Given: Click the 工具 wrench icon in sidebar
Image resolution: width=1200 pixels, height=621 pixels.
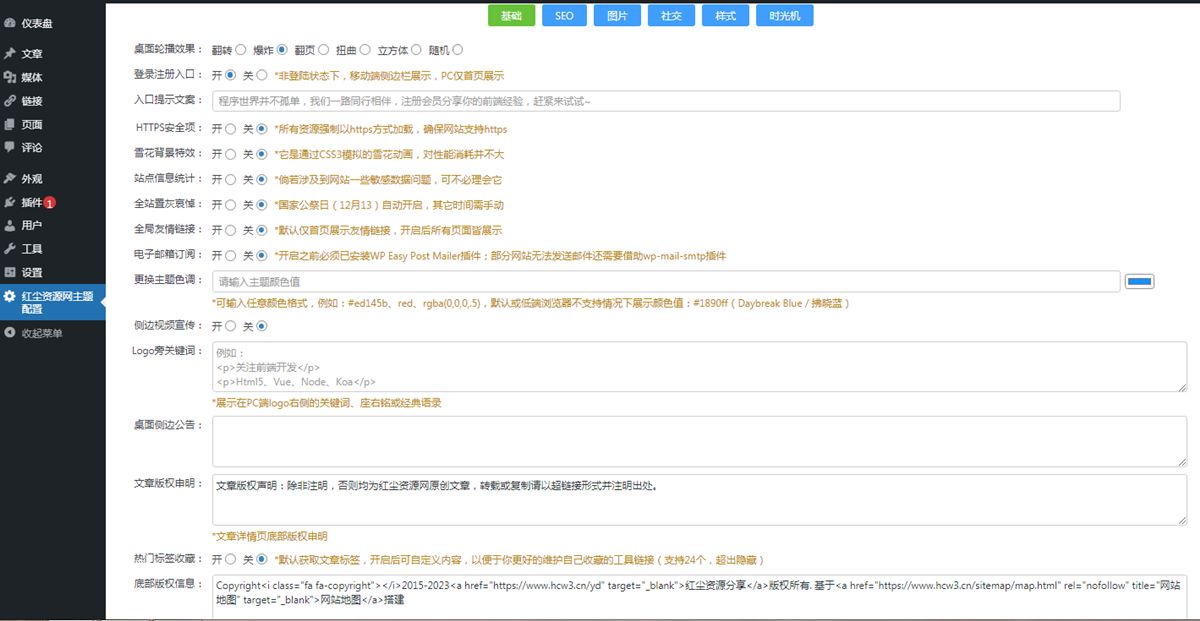Looking at the screenshot, I should (10, 249).
